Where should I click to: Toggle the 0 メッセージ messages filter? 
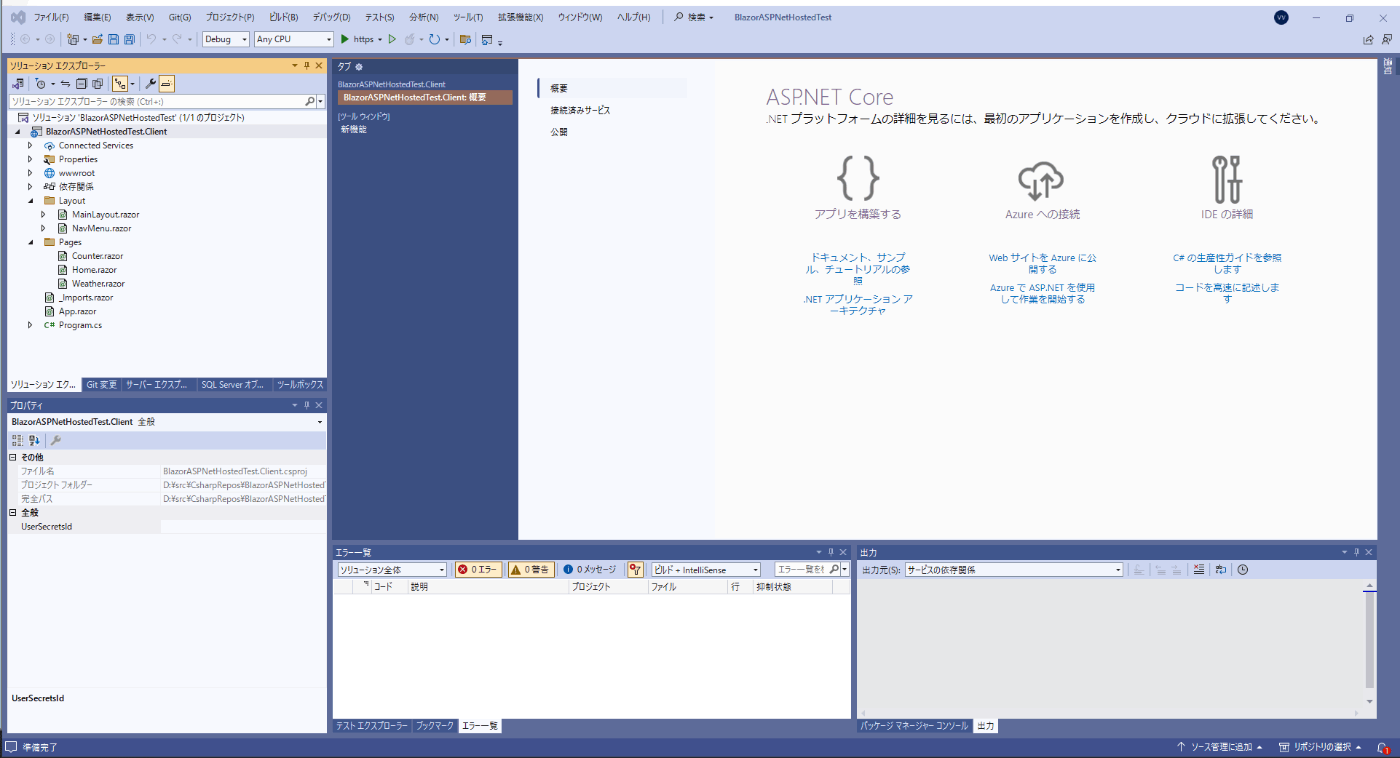[x=590, y=569]
